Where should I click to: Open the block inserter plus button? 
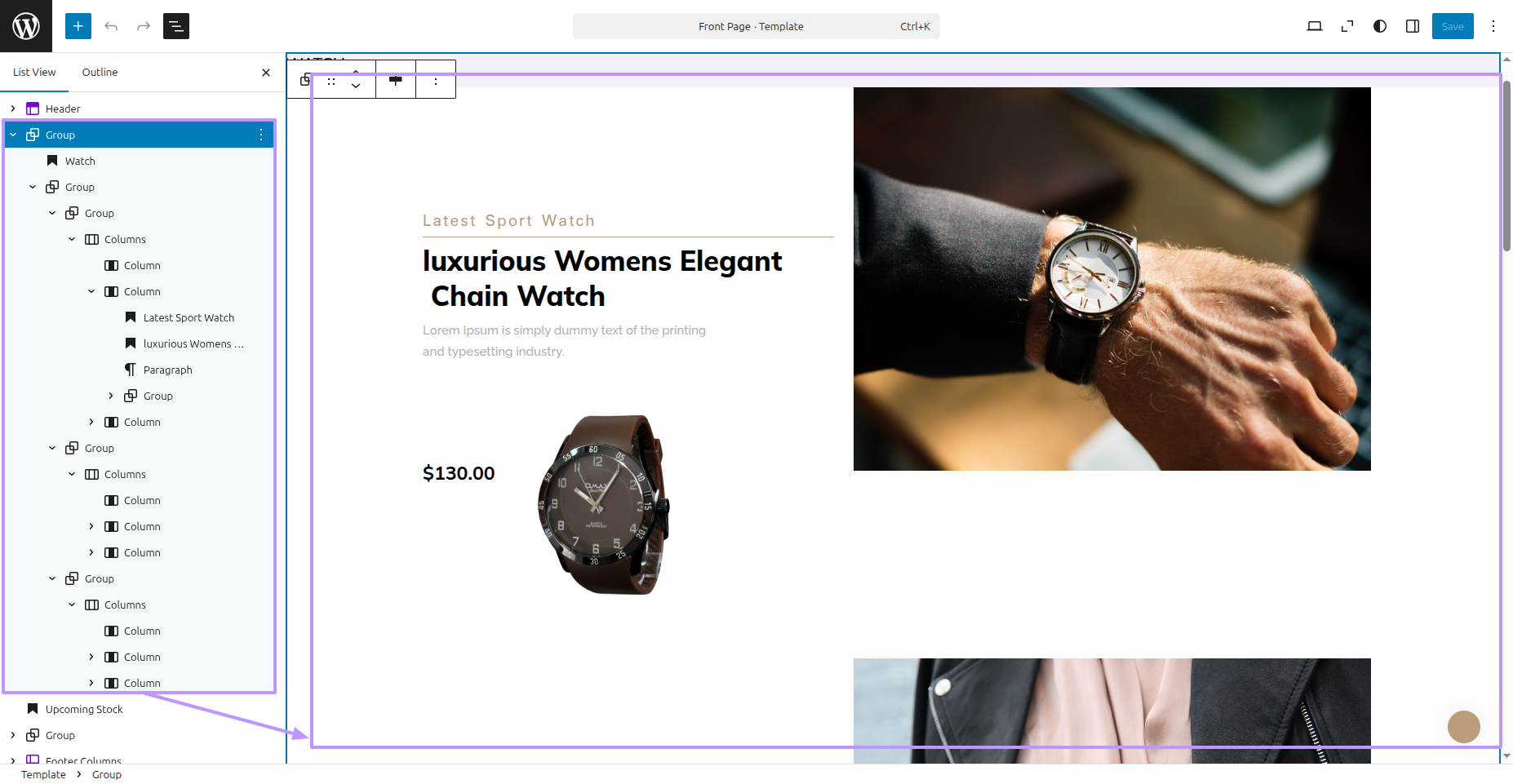tap(78, 26)
